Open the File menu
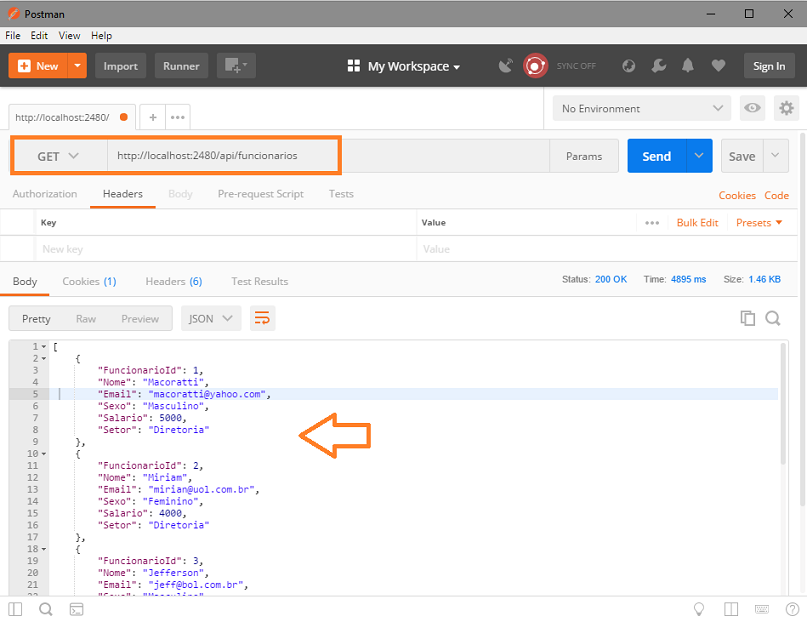This screenshot has width=807, height=622. [x=13, y=35]
